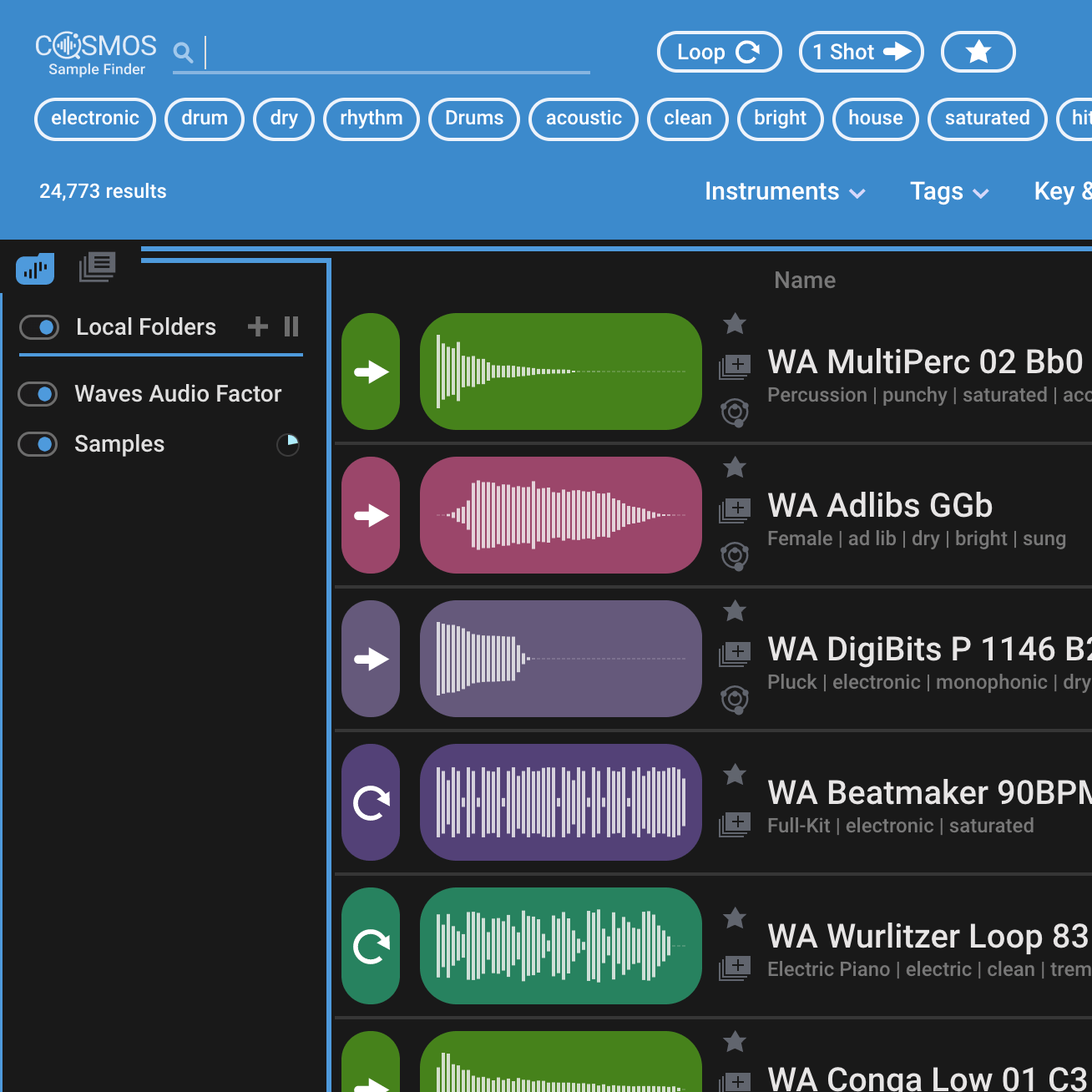This screenshot has height=1092, width=1092.
Task: Find similar sounds to WA MultiPerc 02
Action: click(x=735, y=412)
